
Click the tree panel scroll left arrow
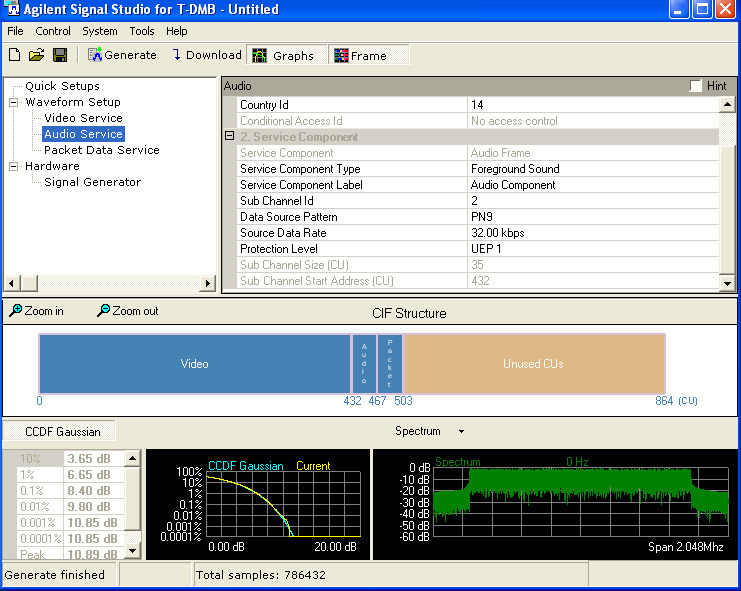(12, 283)
